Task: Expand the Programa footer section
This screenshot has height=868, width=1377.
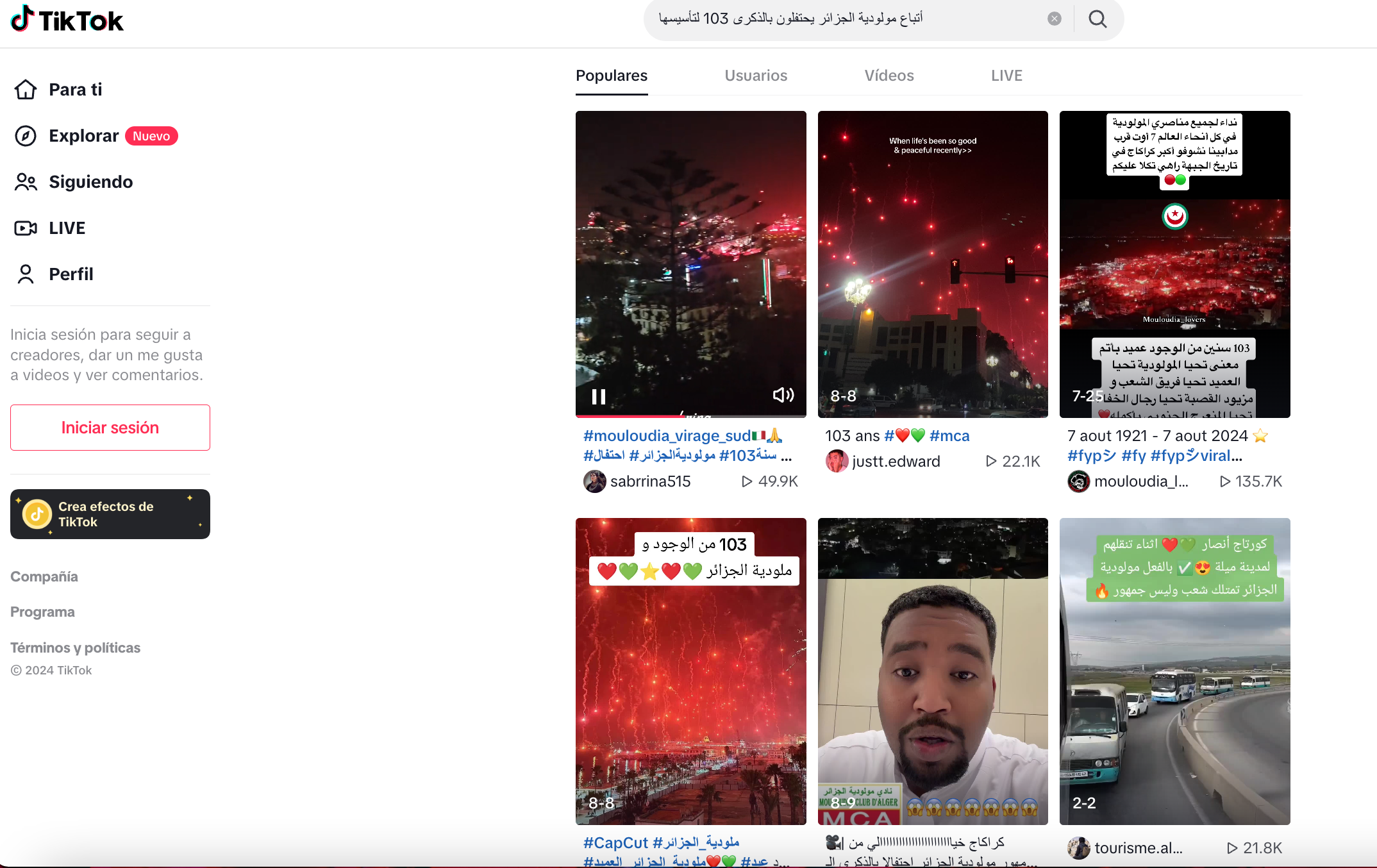Action: (42, 612)
